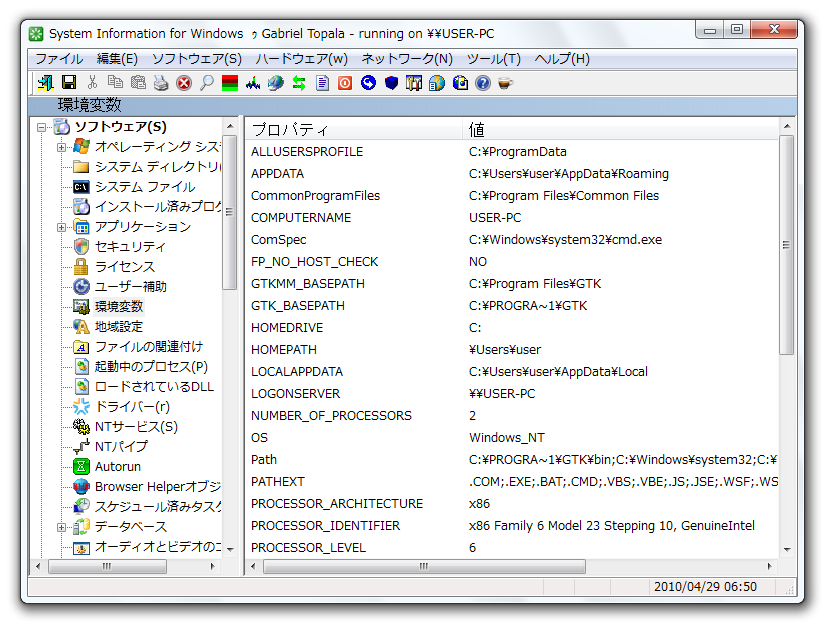Click the scissors cut icon

(x=92, y=82)
